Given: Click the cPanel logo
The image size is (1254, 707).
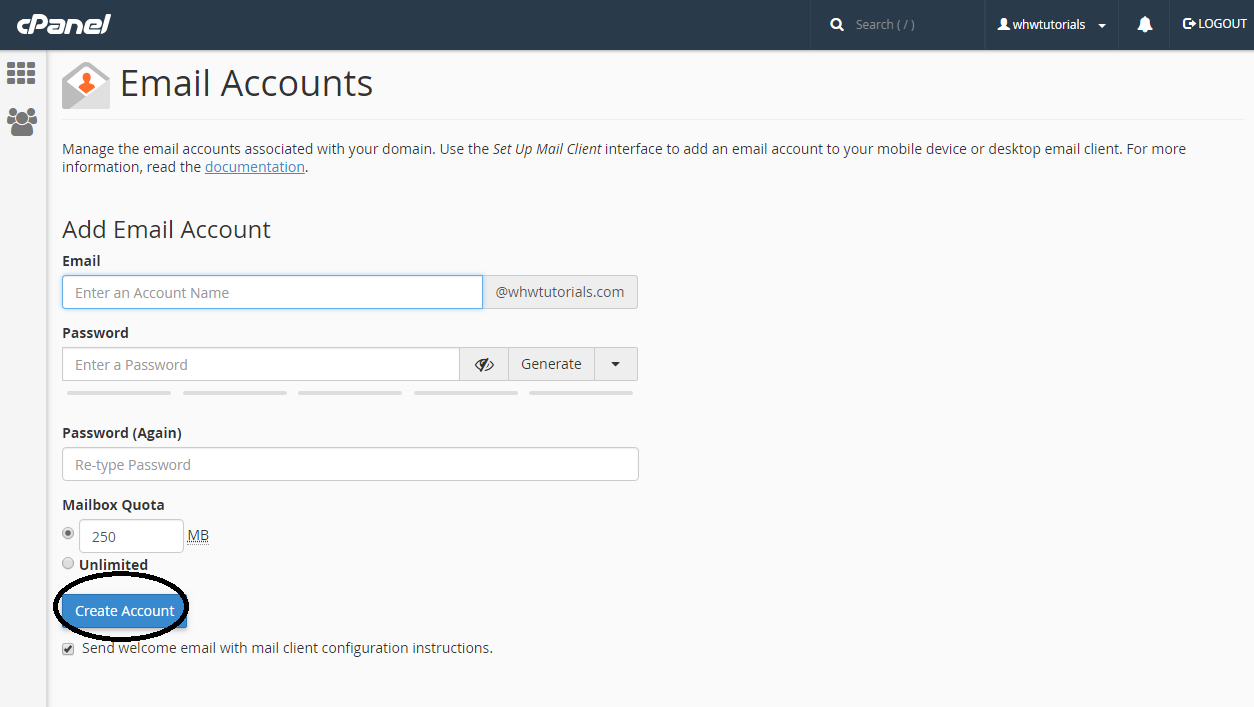Looking at the screenshot, I should point(63,24).
